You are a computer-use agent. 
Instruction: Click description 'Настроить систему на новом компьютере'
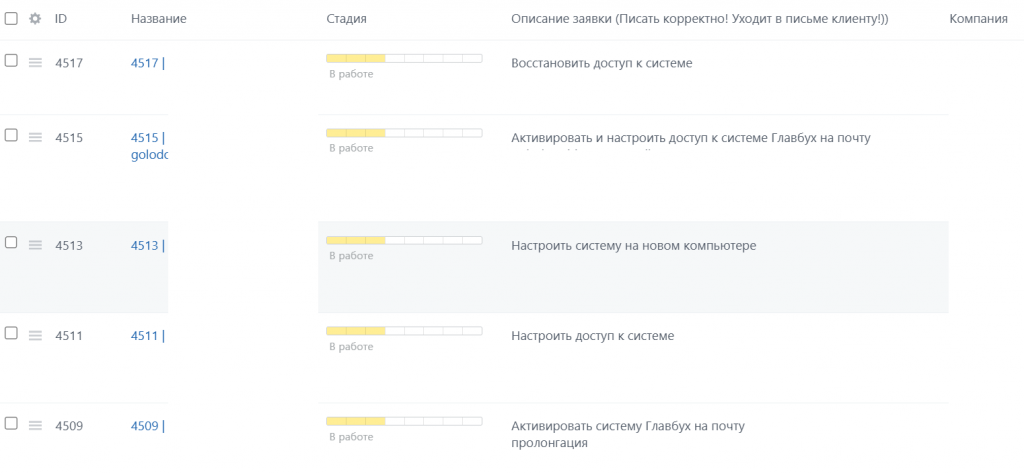(x=633, y=246)
